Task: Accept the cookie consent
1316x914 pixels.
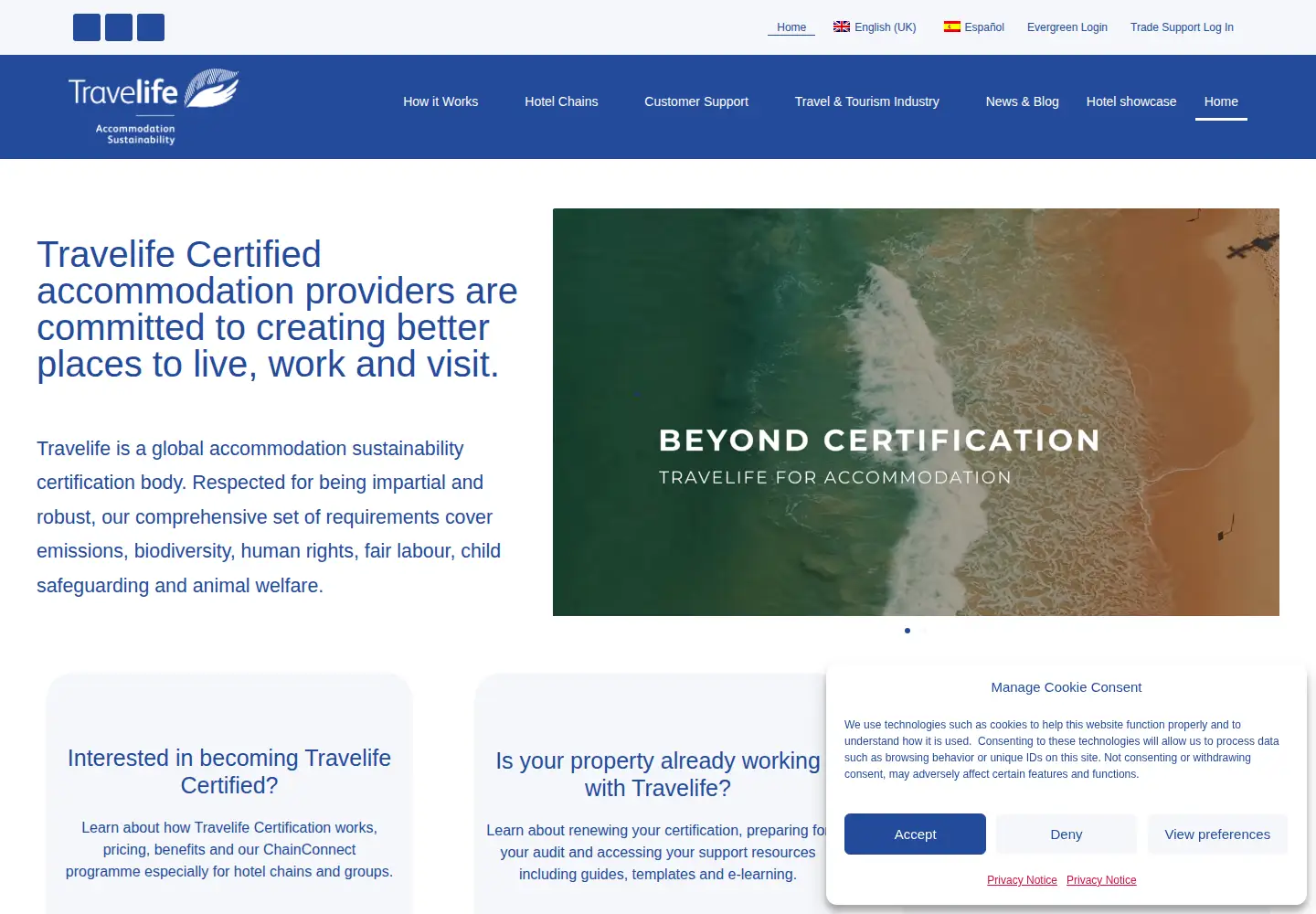Action: 915,834
